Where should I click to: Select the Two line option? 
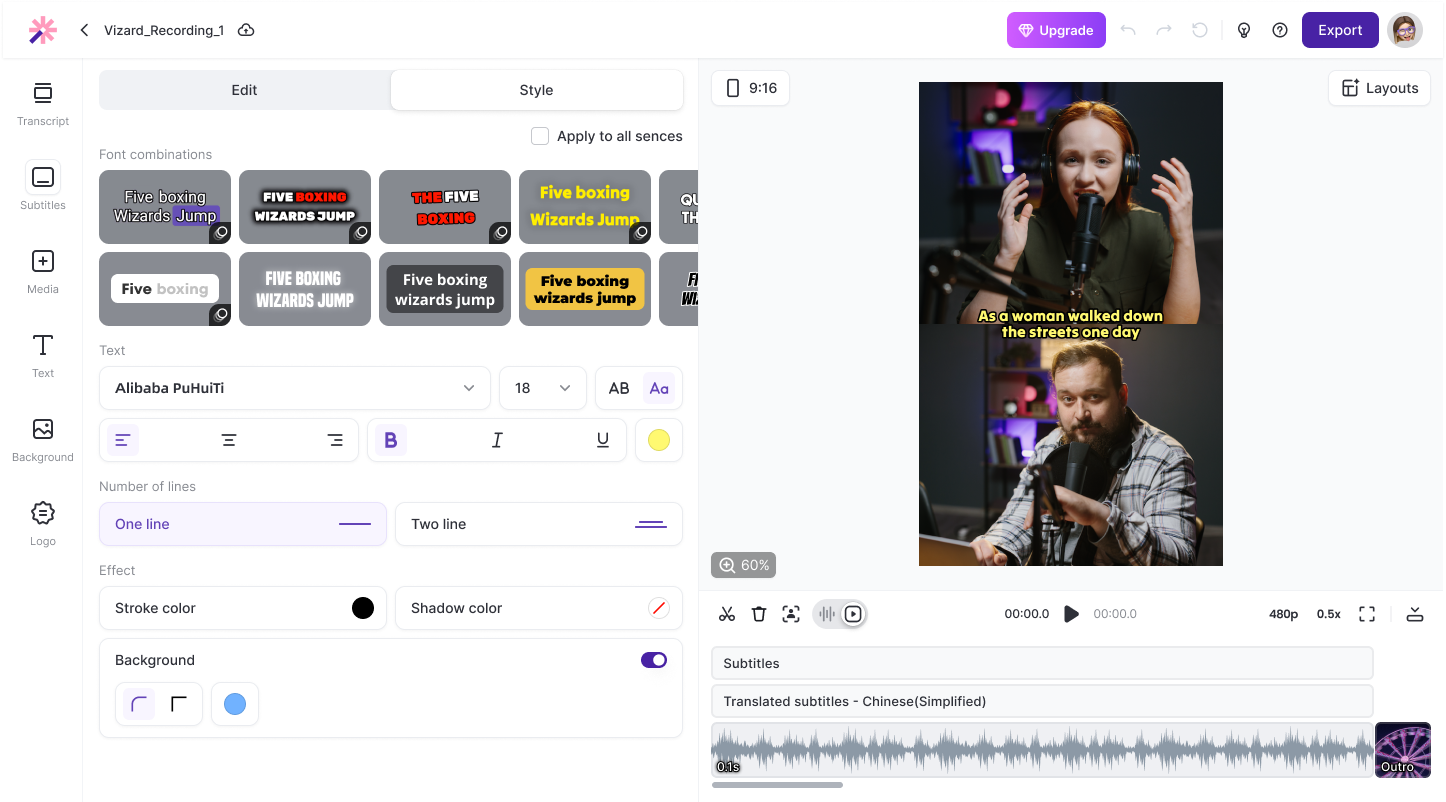(539, 524)
